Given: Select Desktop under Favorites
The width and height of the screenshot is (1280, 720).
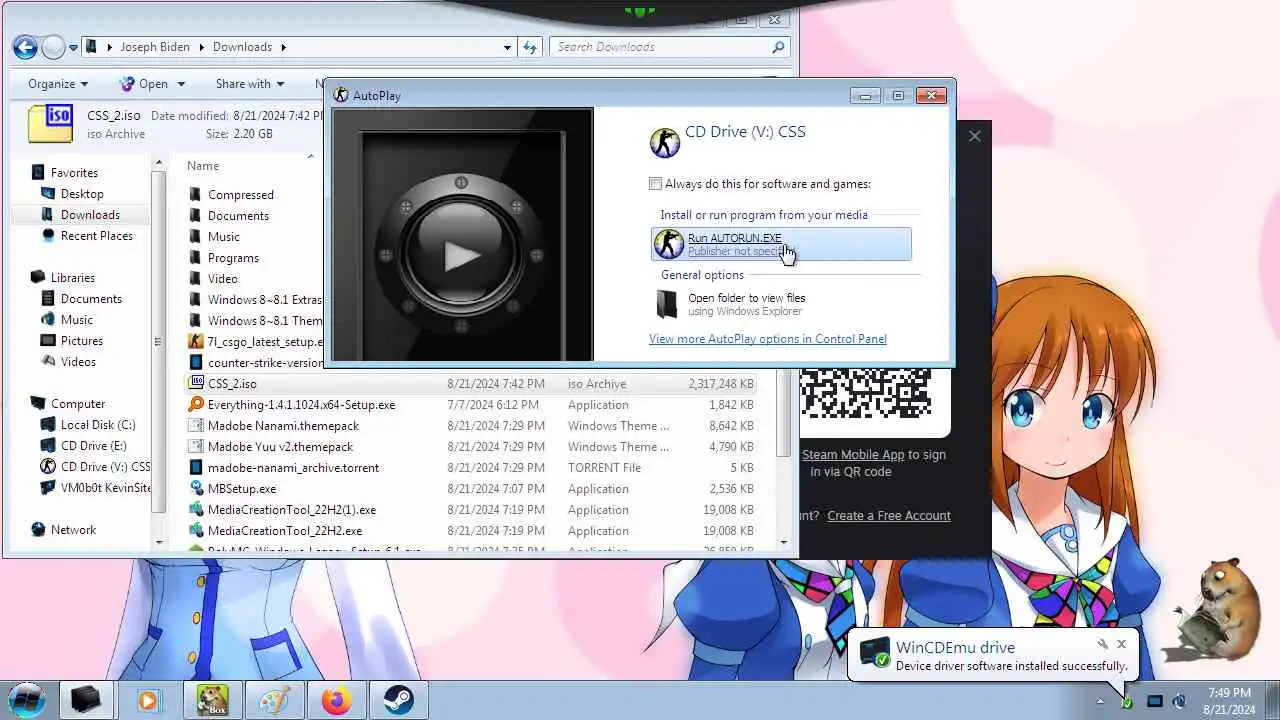Looking at the screenshot, I should pyautogui.click(x=82, y=194).
